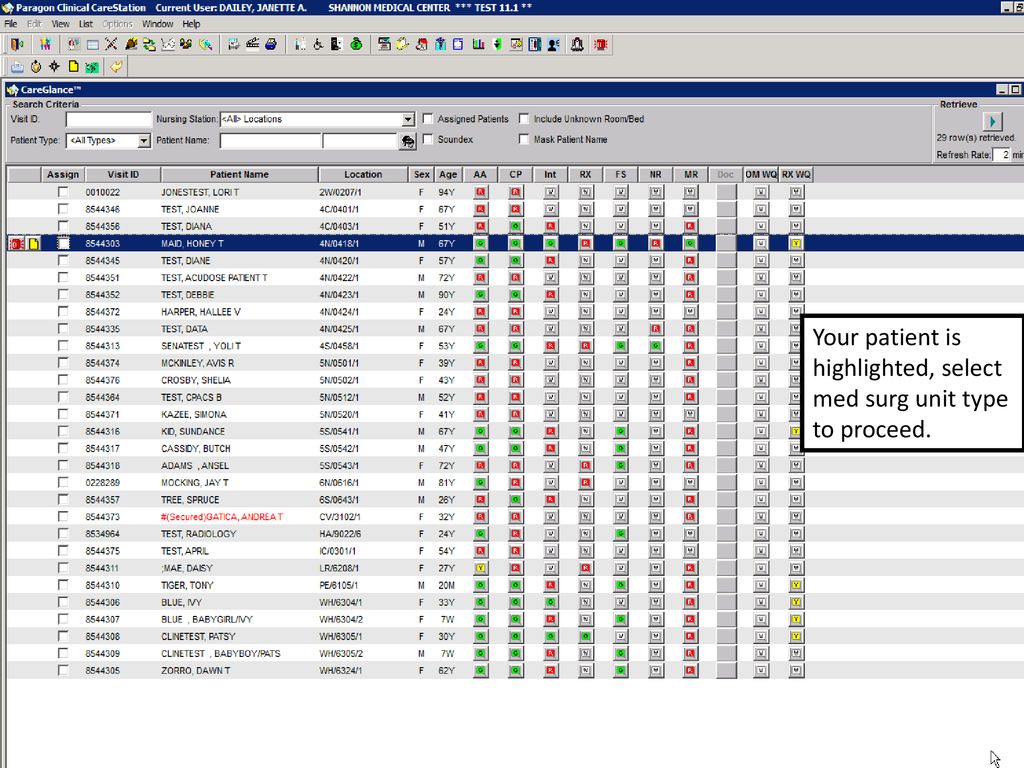Click the wheelchair toolbar icon
1024x768 pixels.
(x=318, y=44)
